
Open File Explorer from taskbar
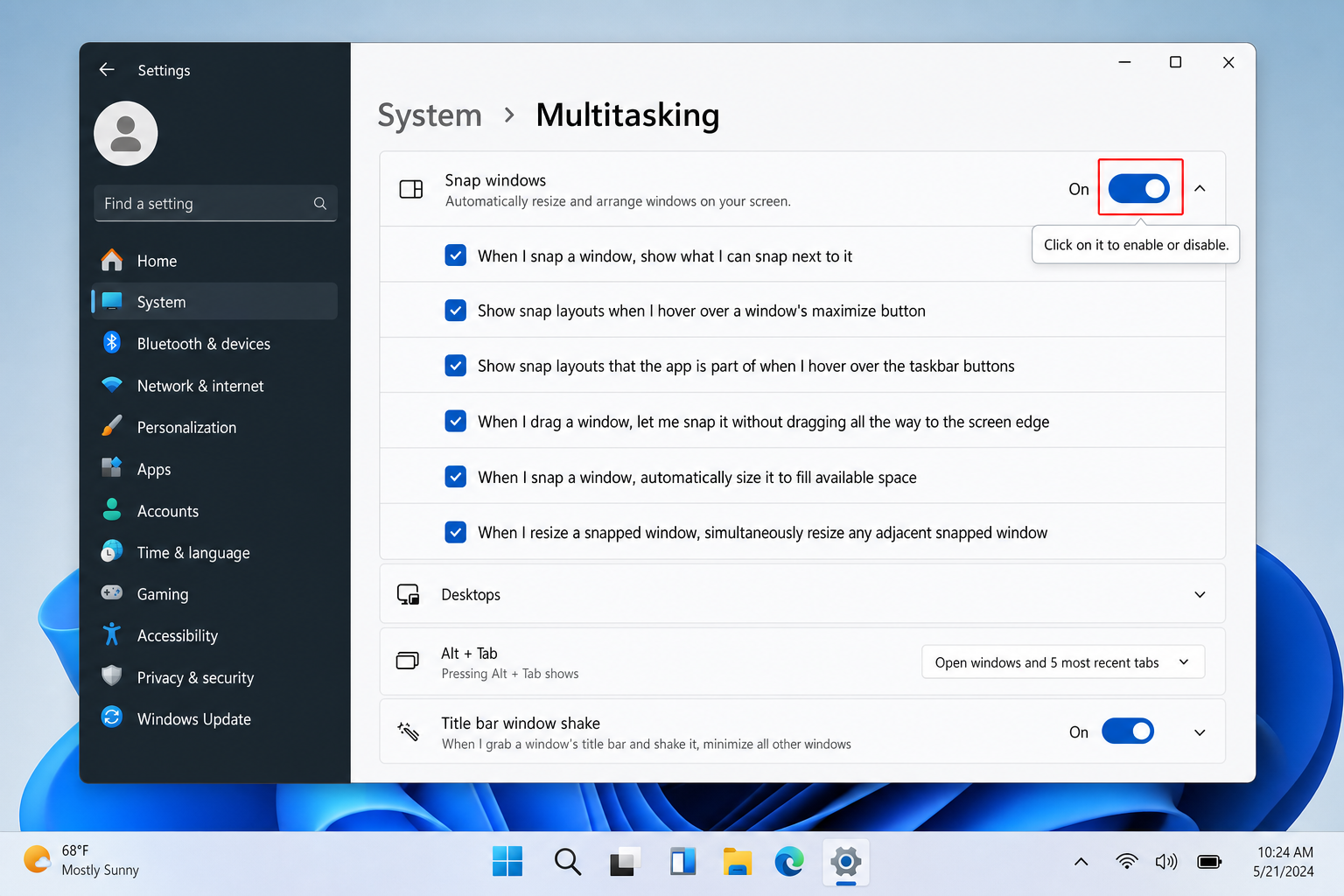(x=738, y=862)
